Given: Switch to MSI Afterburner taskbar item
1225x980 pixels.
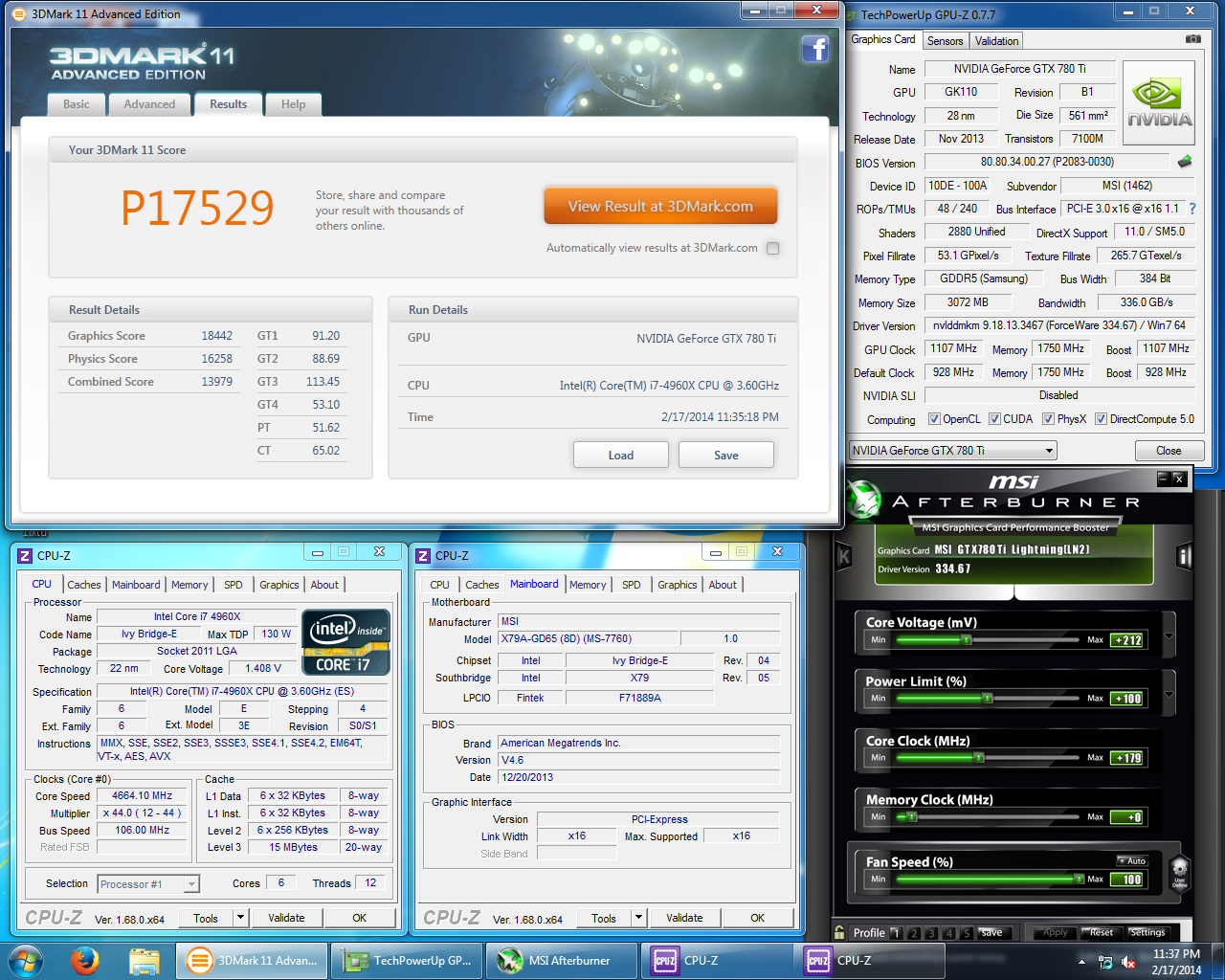Looking at the screenshot, I should (x=562, y=961).
